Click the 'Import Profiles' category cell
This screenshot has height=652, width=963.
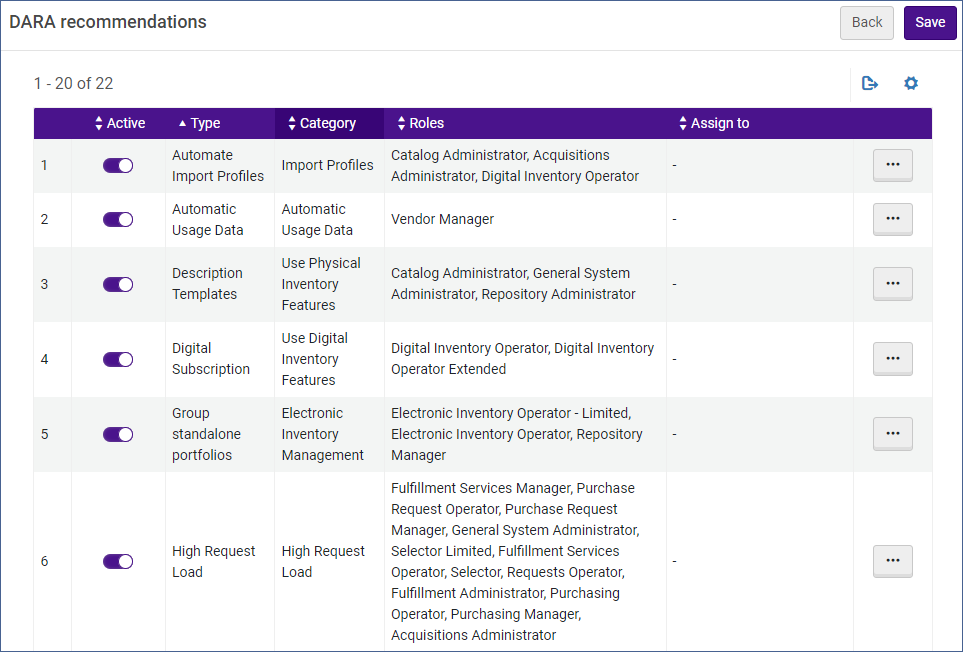click(329, 165)
